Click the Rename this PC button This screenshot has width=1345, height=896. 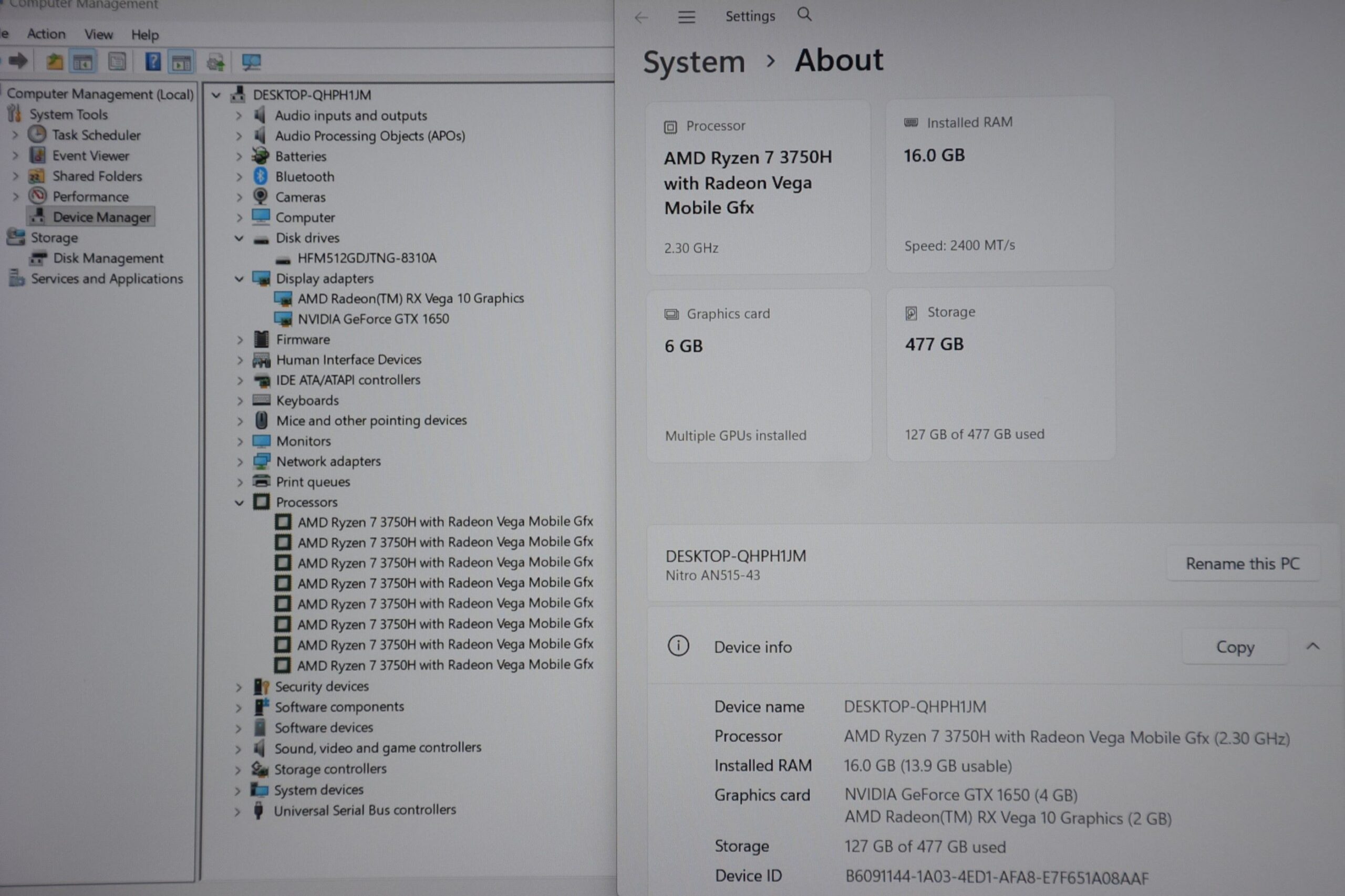click(1243, 564)
